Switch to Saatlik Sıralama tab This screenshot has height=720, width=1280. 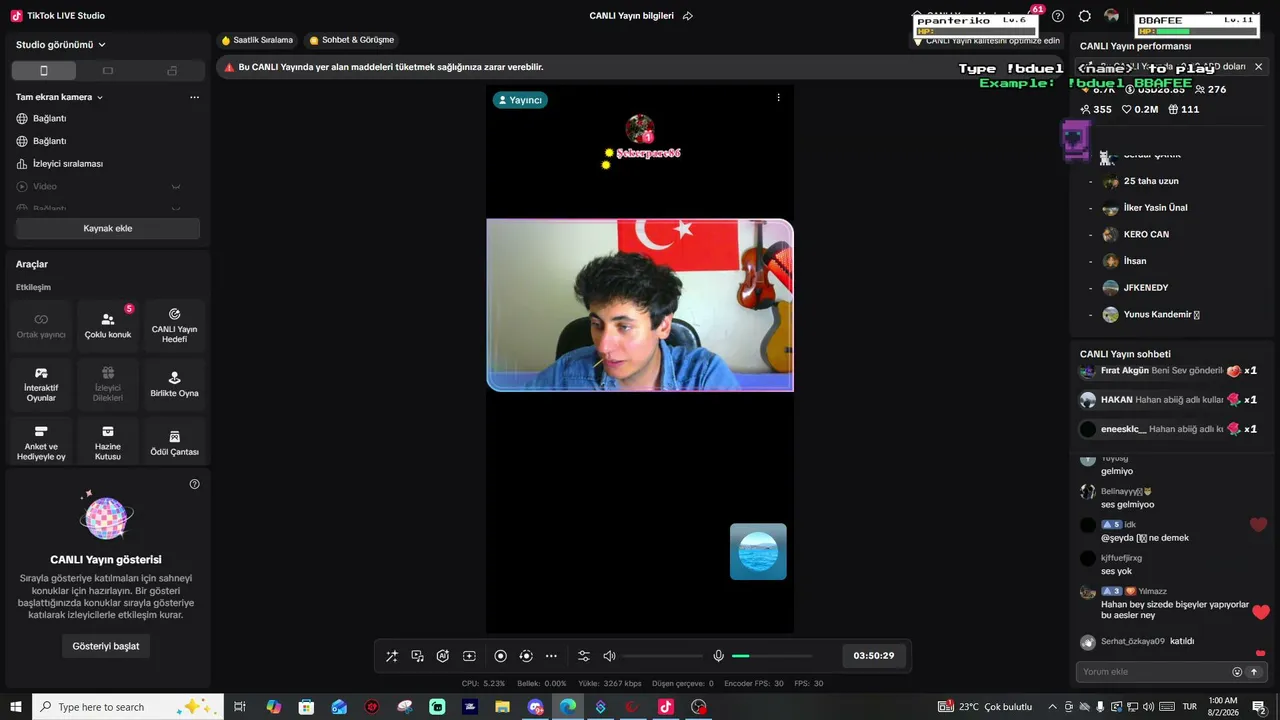[257, 40]
